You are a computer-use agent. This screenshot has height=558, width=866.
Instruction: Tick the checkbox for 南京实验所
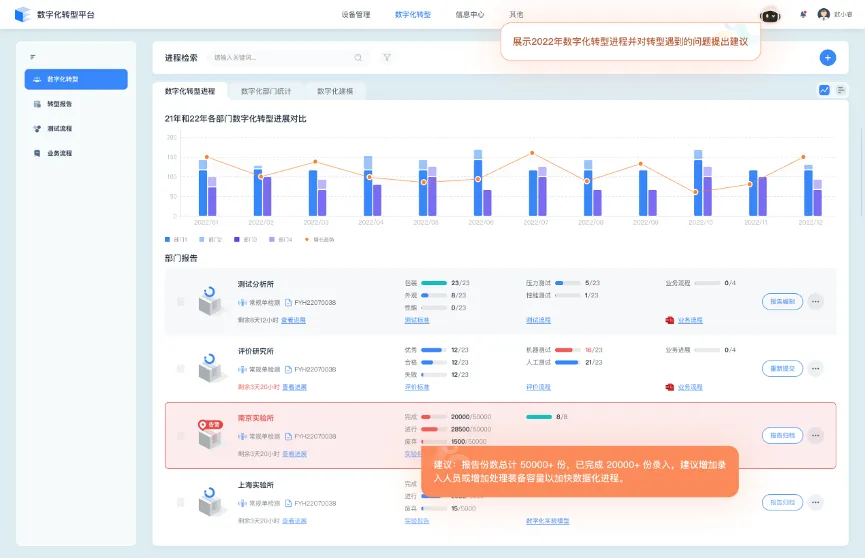tap(181, 435)
